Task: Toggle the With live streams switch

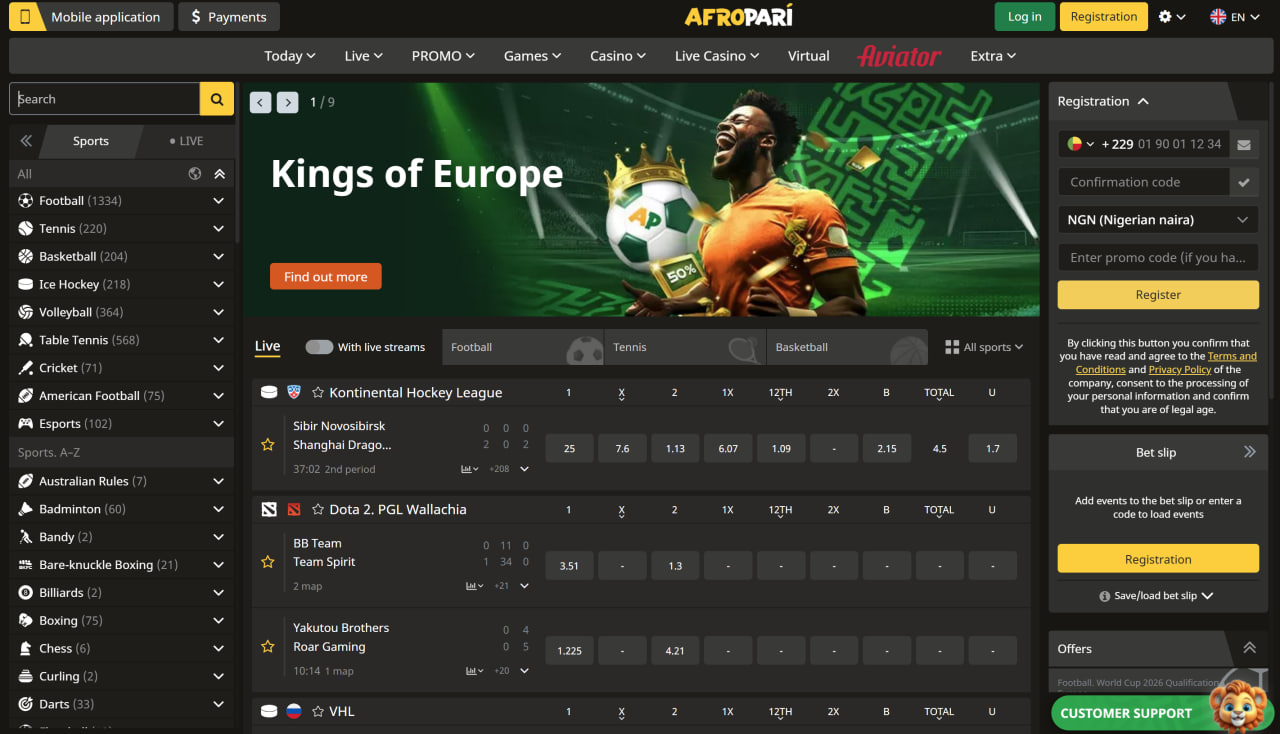Action: [319, 347]
